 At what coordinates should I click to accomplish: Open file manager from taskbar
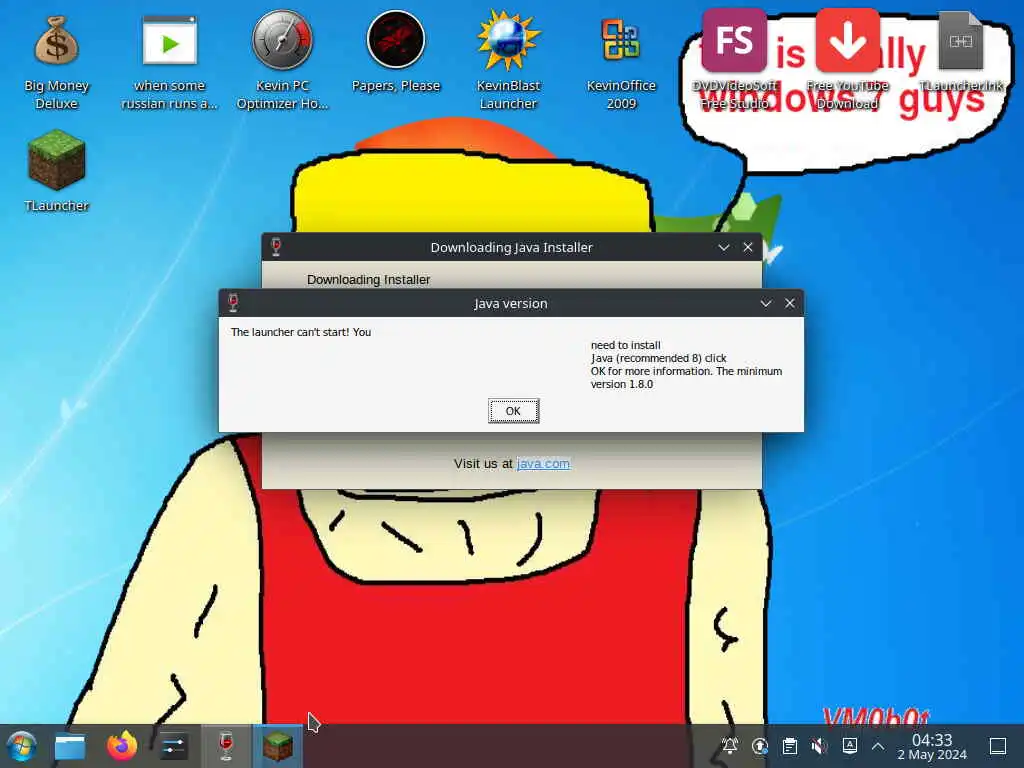tap(70, 746)
